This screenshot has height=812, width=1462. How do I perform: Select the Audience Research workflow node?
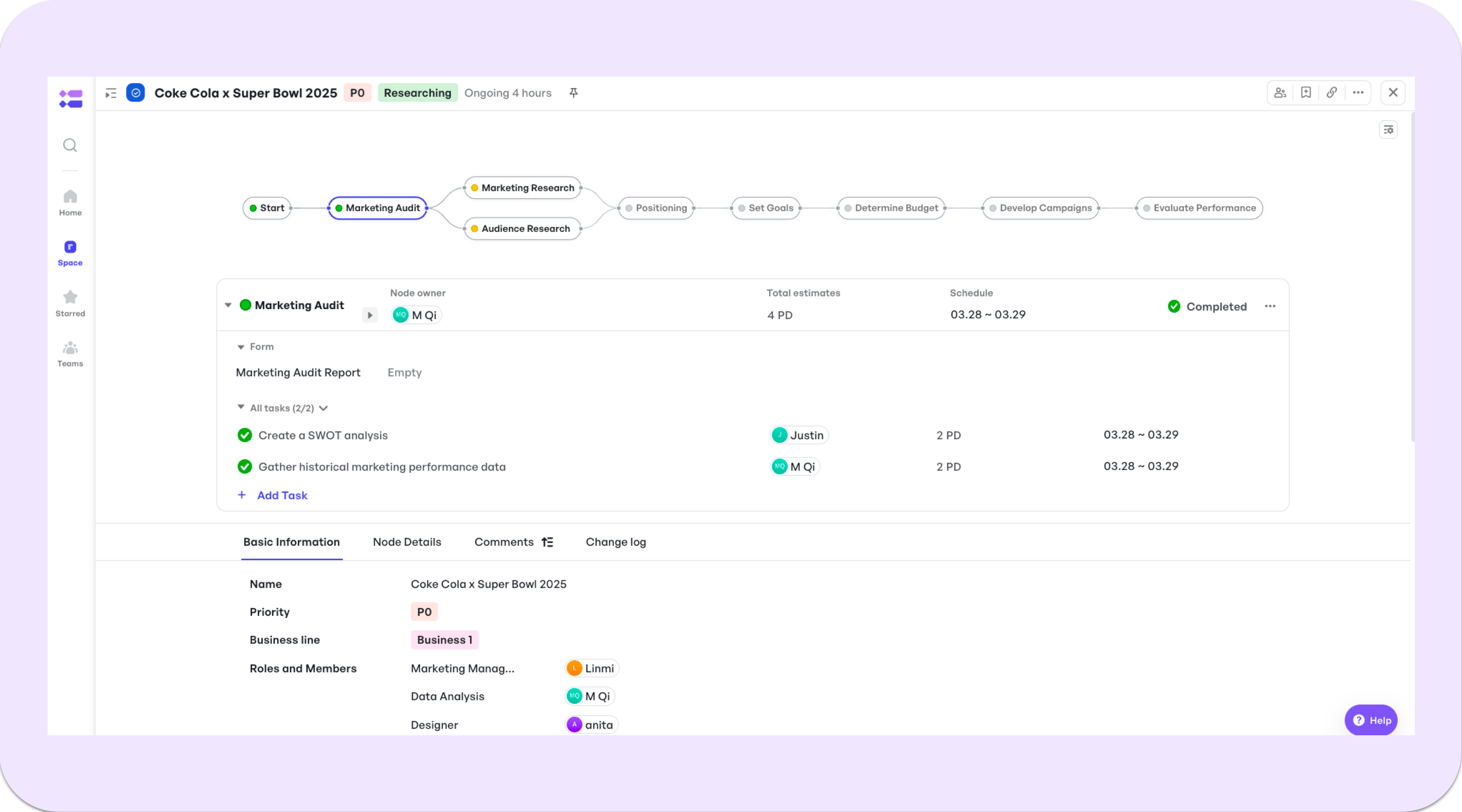coord(523,229)
